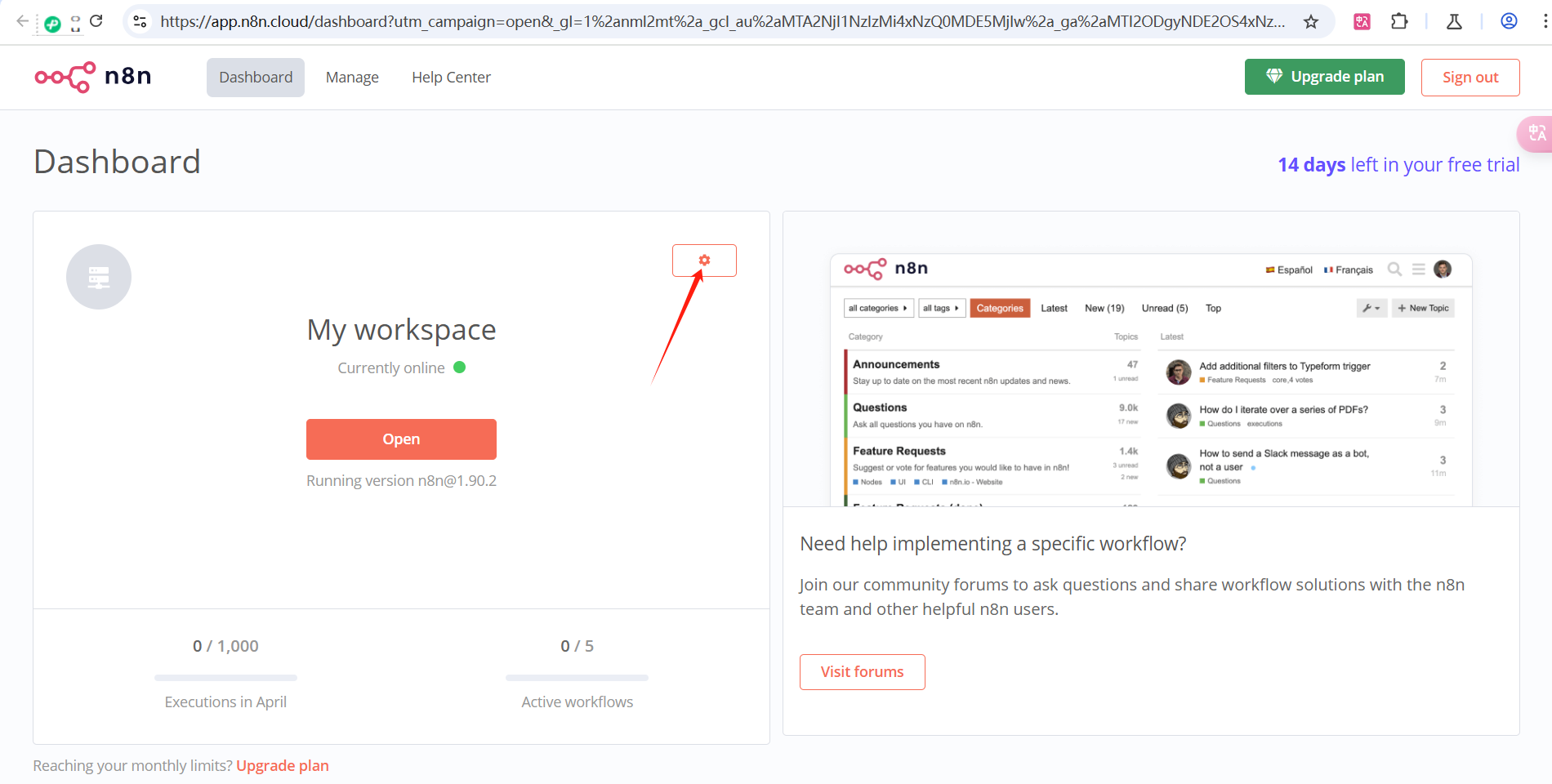Click the Visit forums button
The width and height of the screenshot is (1552, 784).
(x=862, y=672)
